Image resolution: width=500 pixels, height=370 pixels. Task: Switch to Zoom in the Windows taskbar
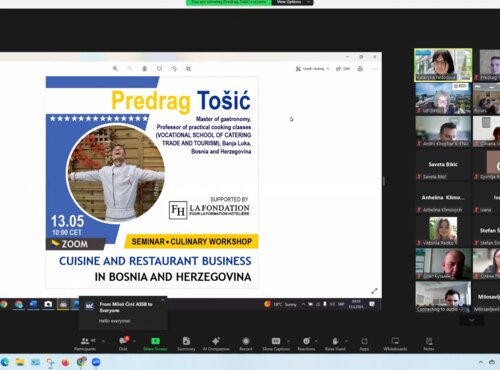tap(96, 362)
